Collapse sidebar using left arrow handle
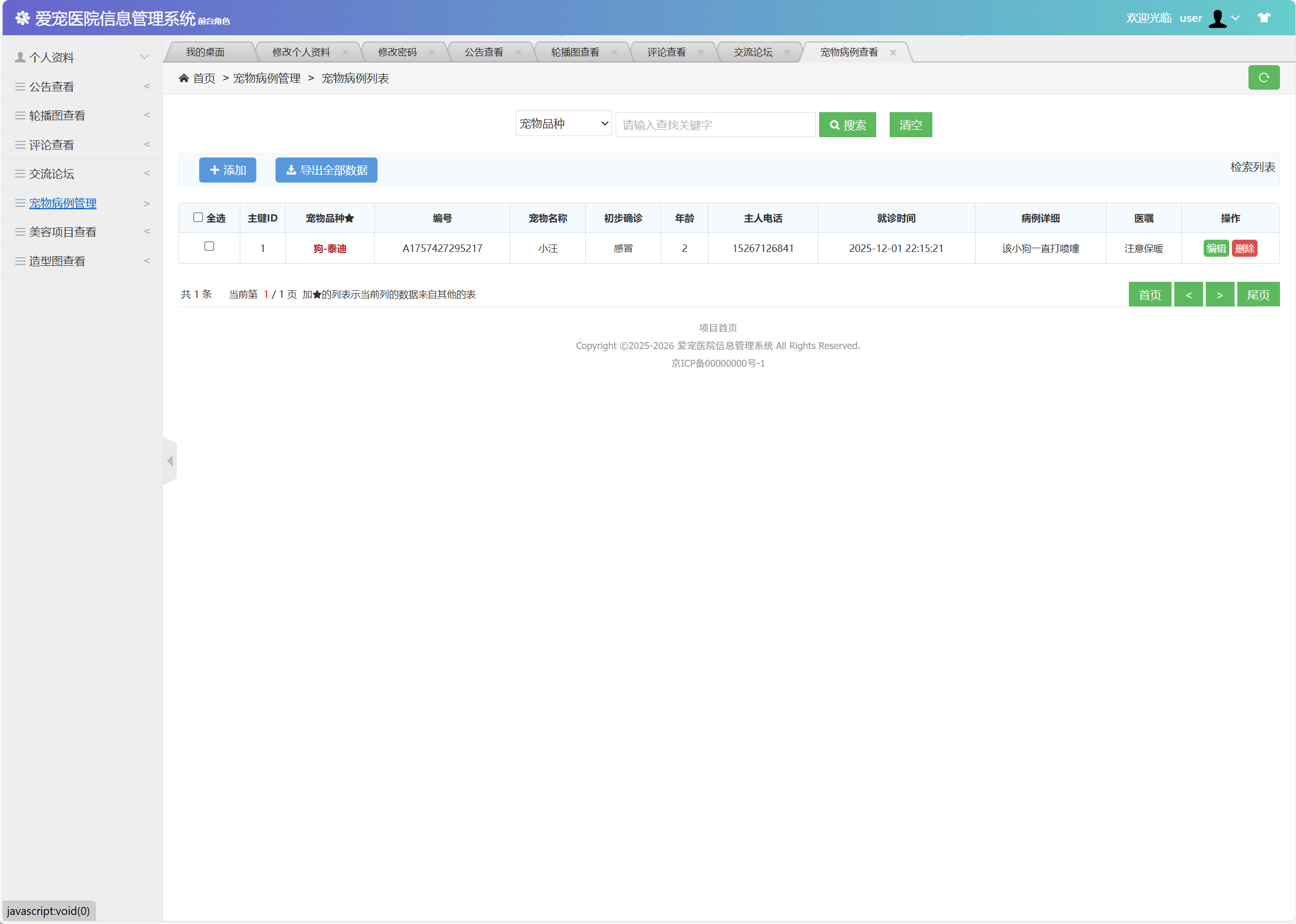 (x=170, y=461)
